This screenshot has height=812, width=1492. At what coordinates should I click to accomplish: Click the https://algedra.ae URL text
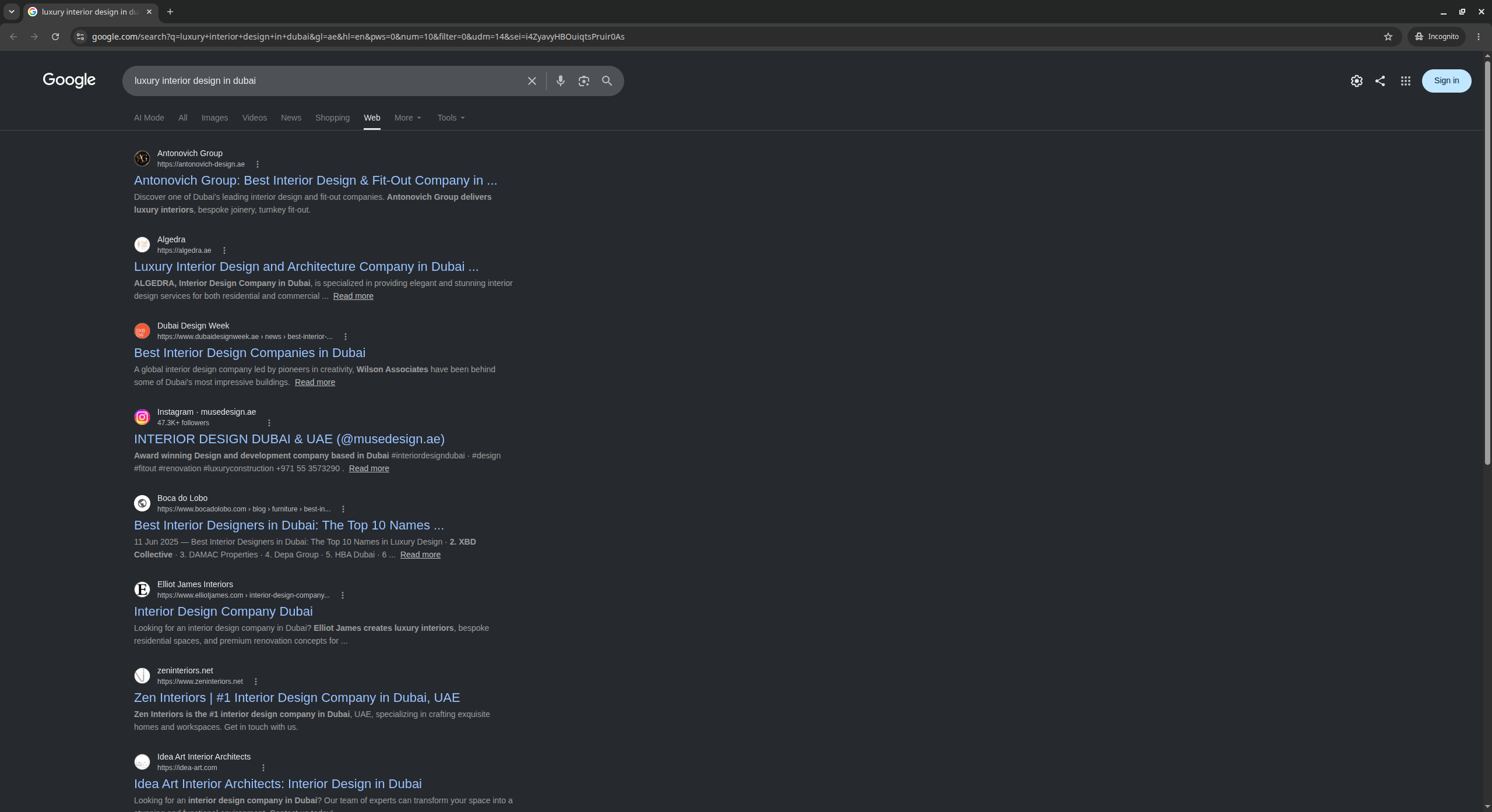point(184,250)
